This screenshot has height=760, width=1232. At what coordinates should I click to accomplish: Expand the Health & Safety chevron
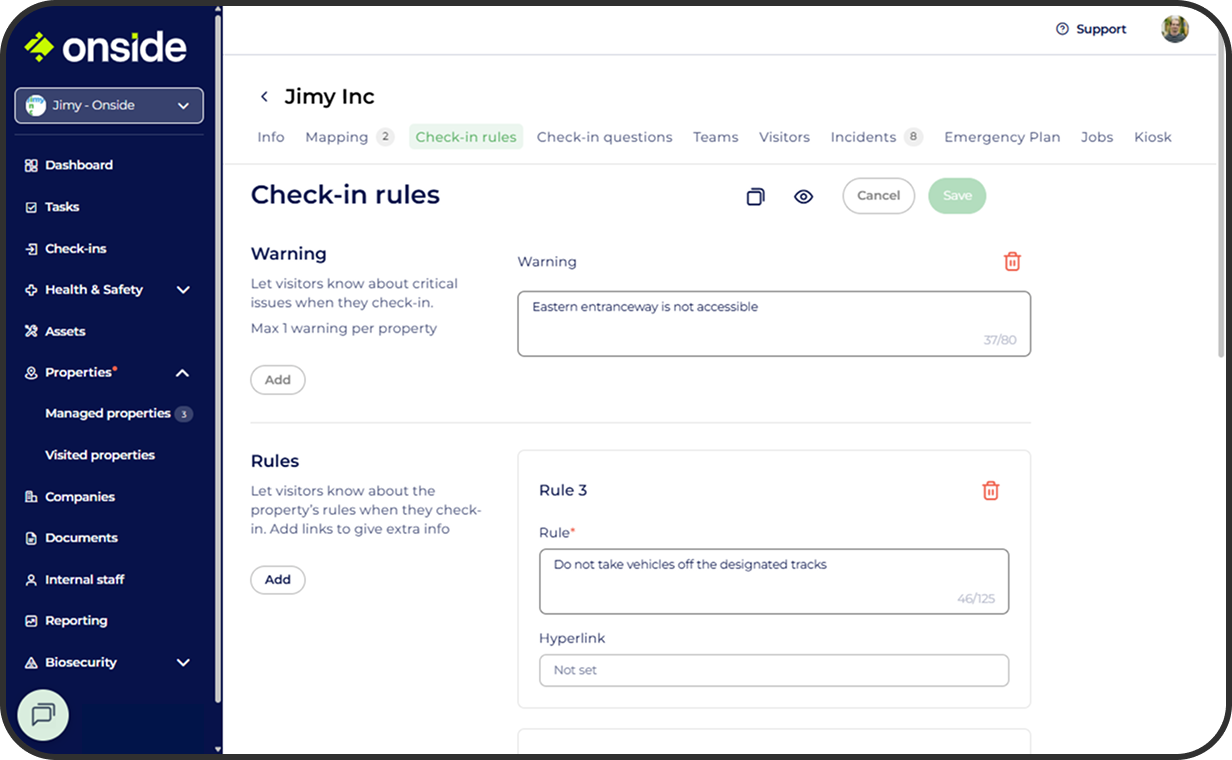(x=183, y=290)
